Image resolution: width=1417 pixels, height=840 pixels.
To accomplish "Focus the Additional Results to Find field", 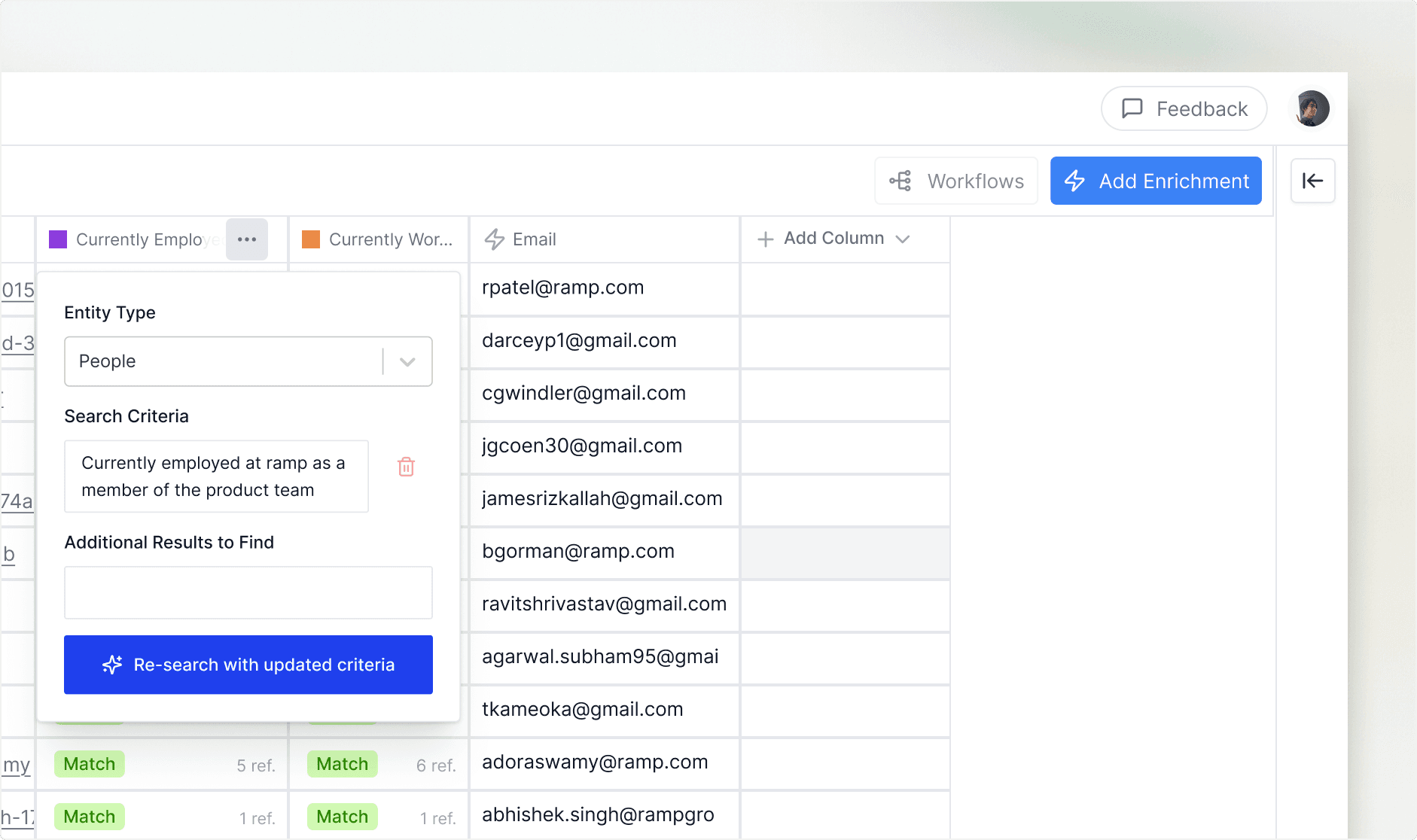I will tap(248, 592).
